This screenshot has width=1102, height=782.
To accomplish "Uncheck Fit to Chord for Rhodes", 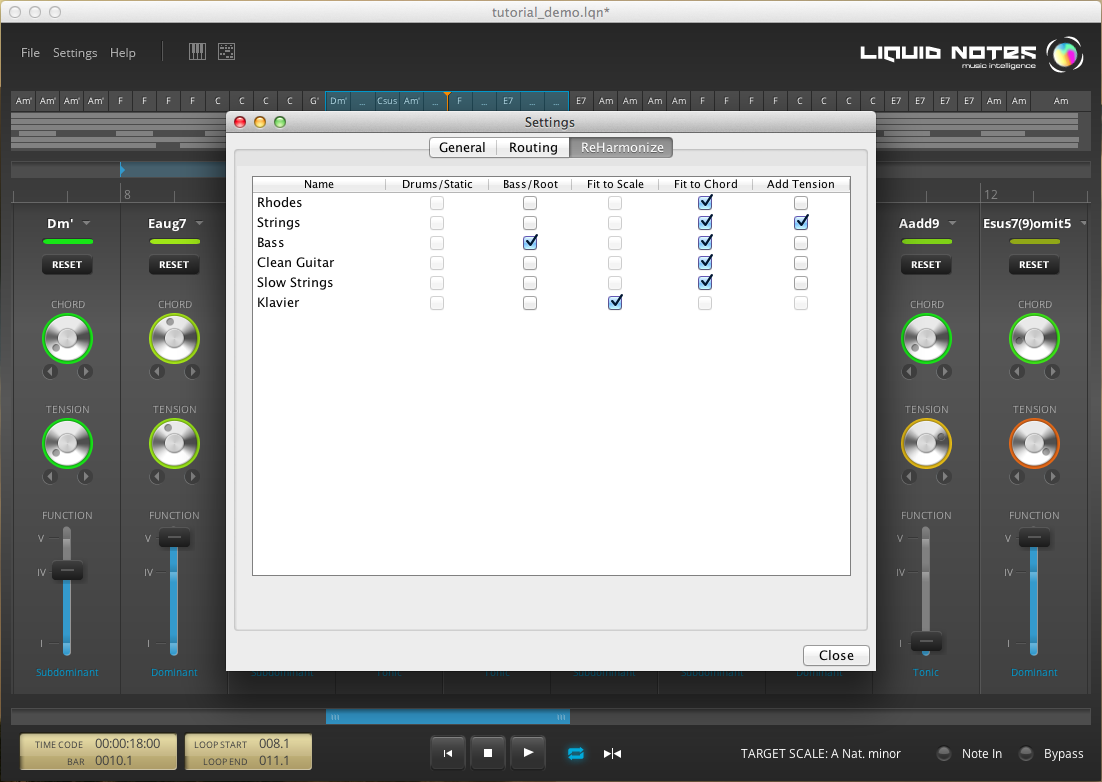I will click(705, 202).
